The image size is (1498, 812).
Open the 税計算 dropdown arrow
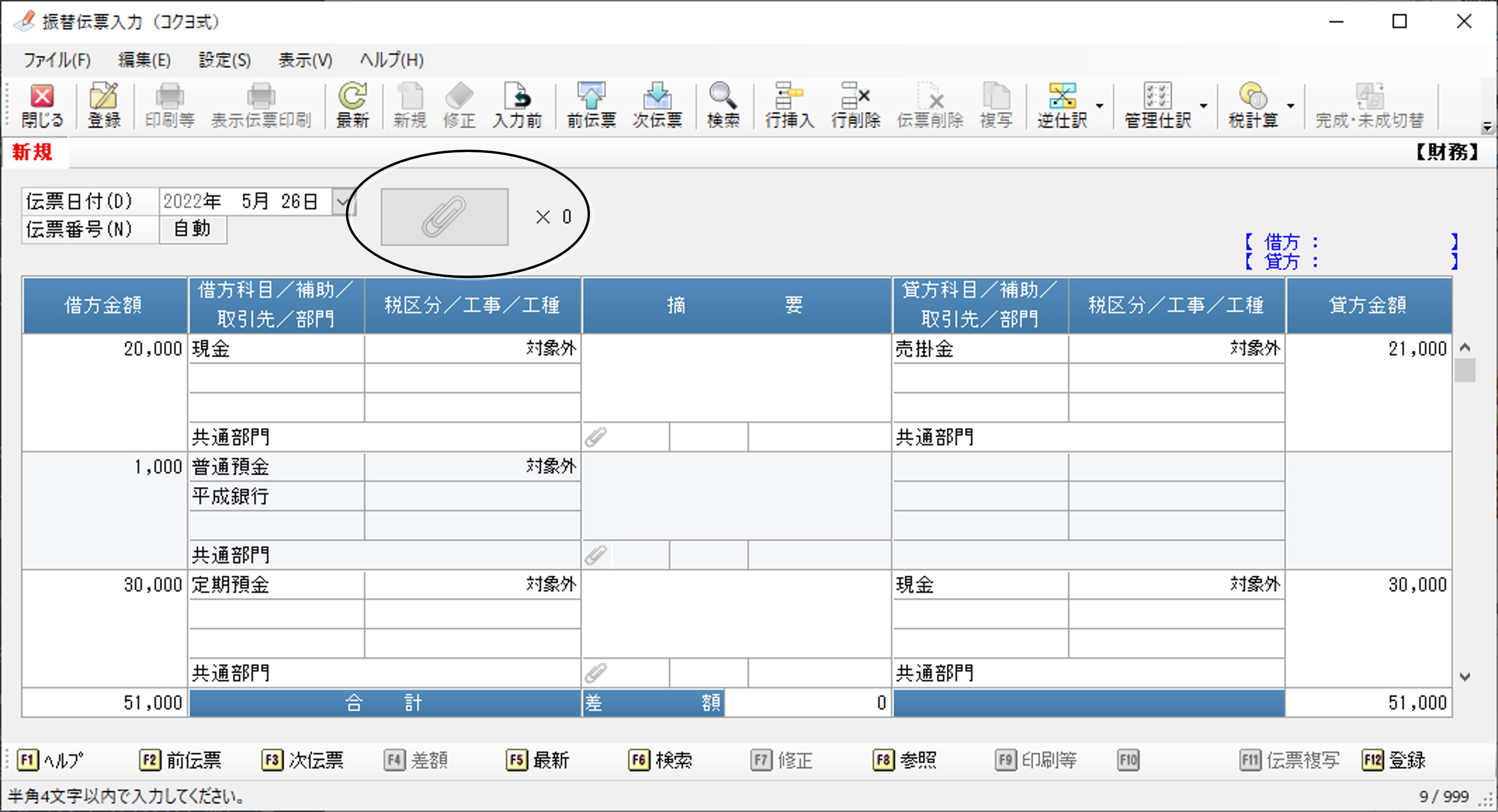click(1290, 106)
